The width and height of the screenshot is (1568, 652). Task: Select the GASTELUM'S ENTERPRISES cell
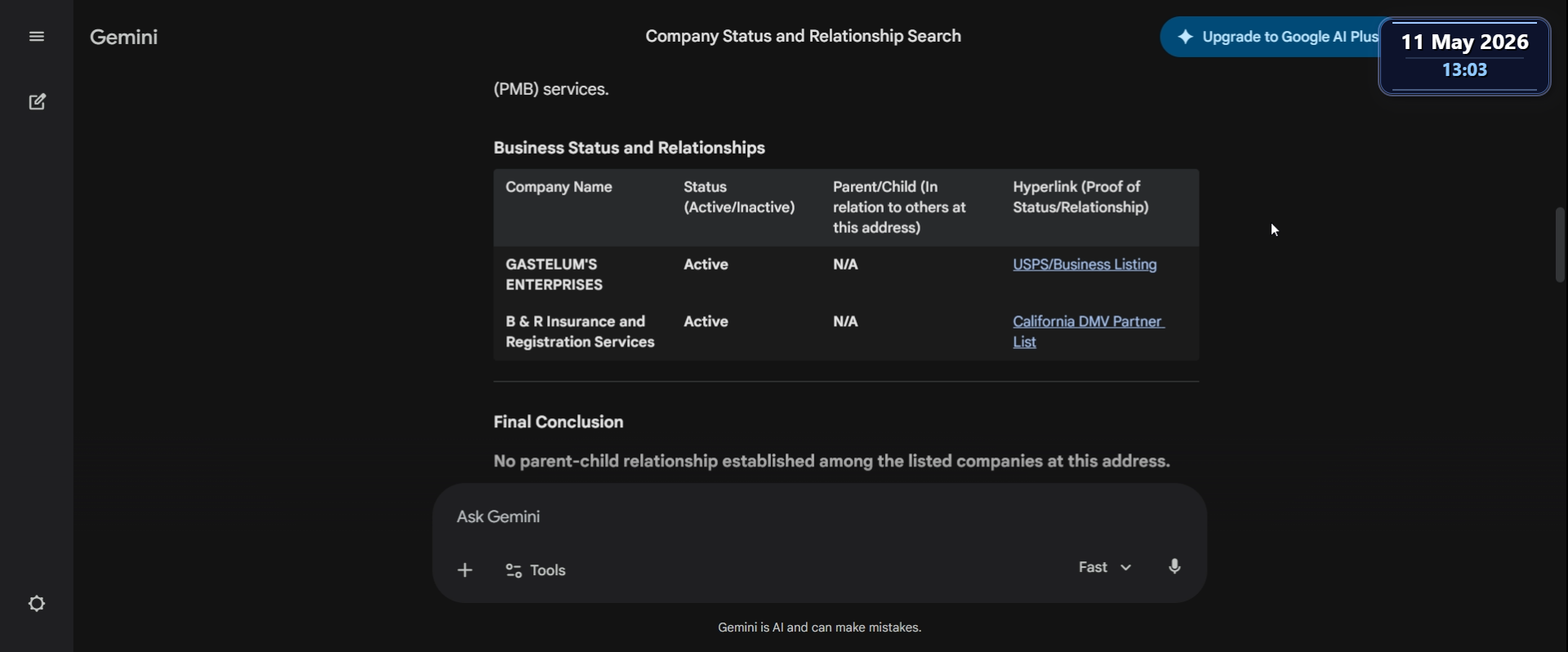tap(555, 275)
